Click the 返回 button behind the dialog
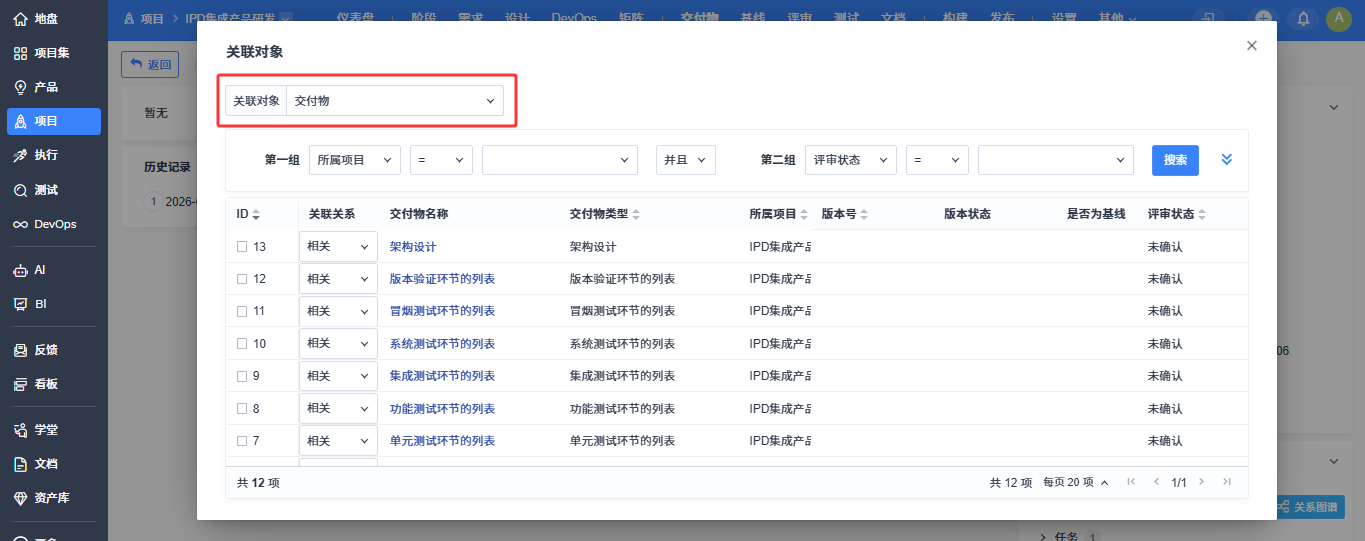The width and height of the screenshot is (1365, 541). point(150,64)
